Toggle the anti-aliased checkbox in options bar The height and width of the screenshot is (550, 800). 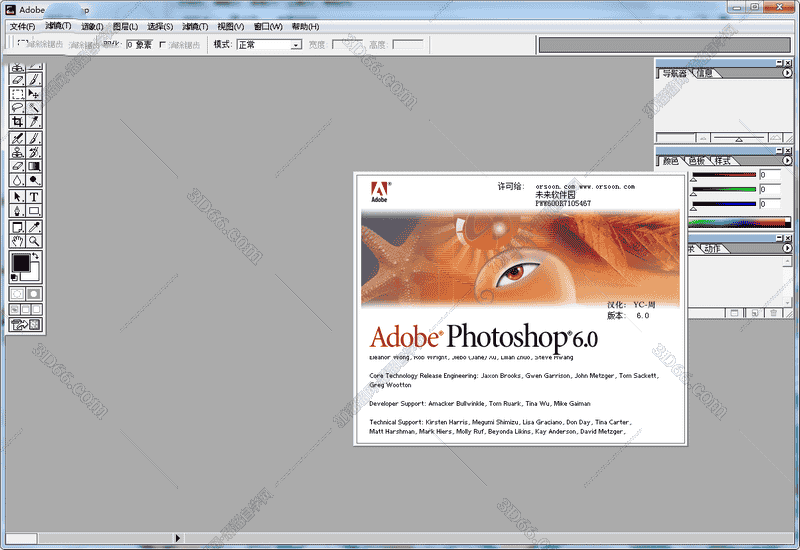pyautogui.click(x=163, y=45)
